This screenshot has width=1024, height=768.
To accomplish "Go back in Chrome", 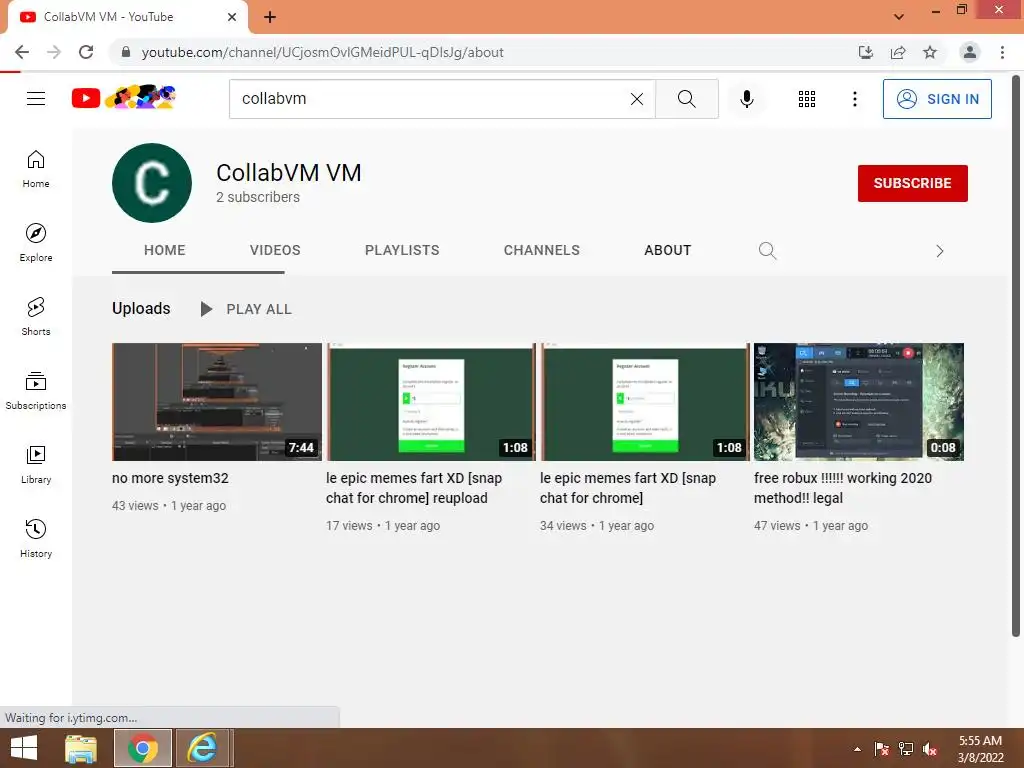I will [x=22, y=52].
